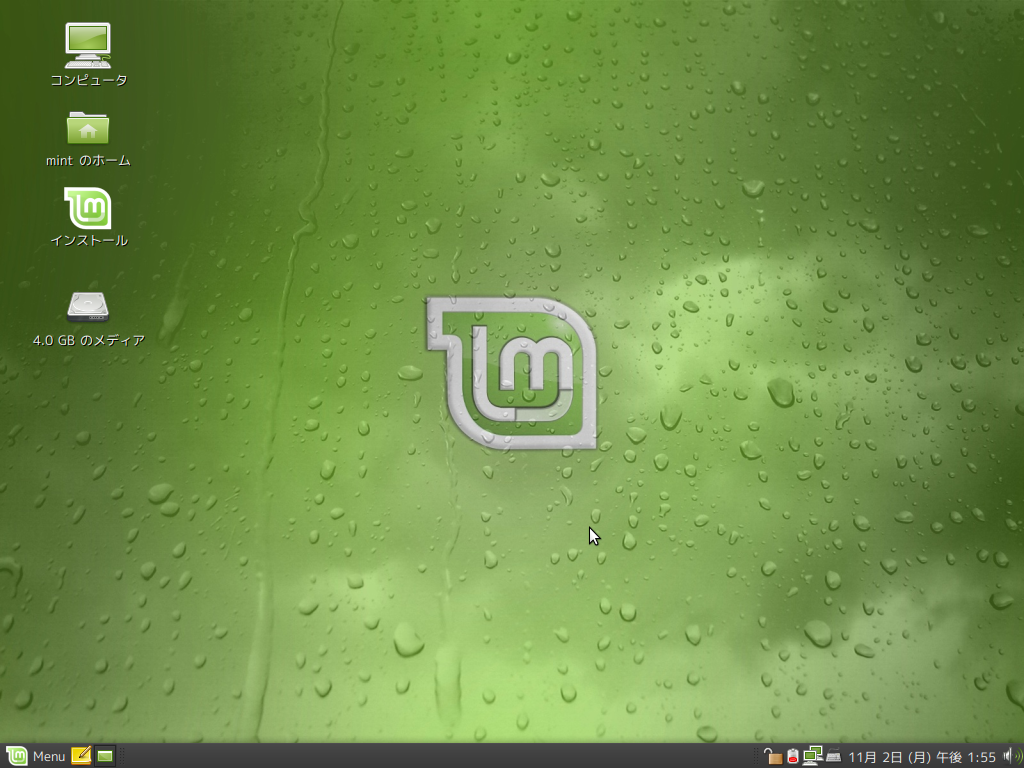Click the mint のホーム text label

(88, 160)
